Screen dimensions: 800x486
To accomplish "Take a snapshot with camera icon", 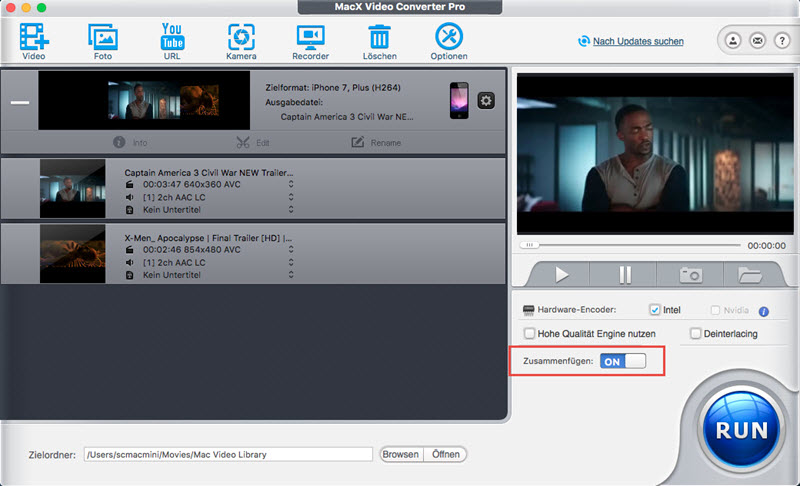I will (x=690, y=275).
